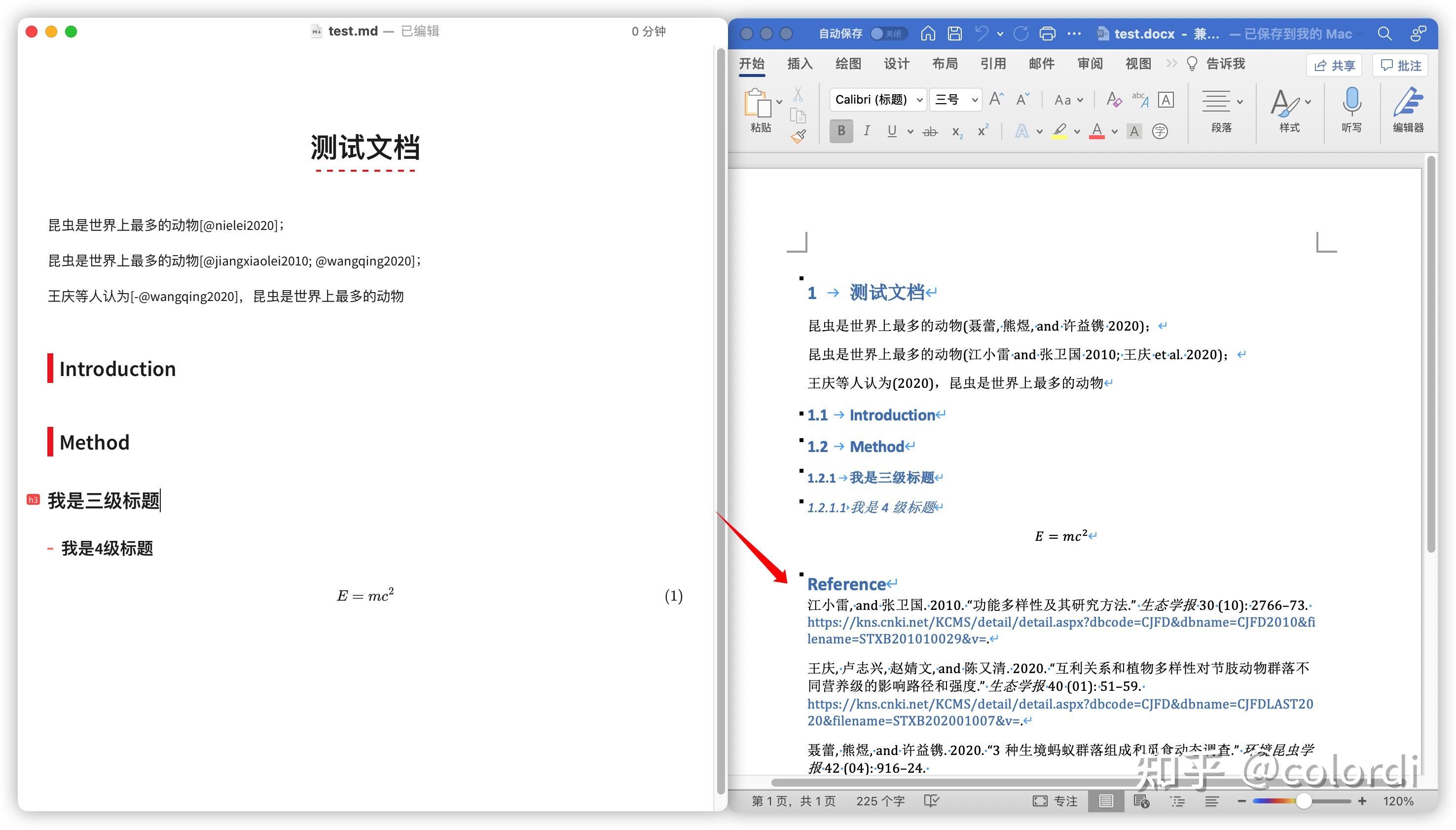The image size is (1456, 830).
Task: Open the Review ribbon tab
Action: click(x=1091, y=64)
